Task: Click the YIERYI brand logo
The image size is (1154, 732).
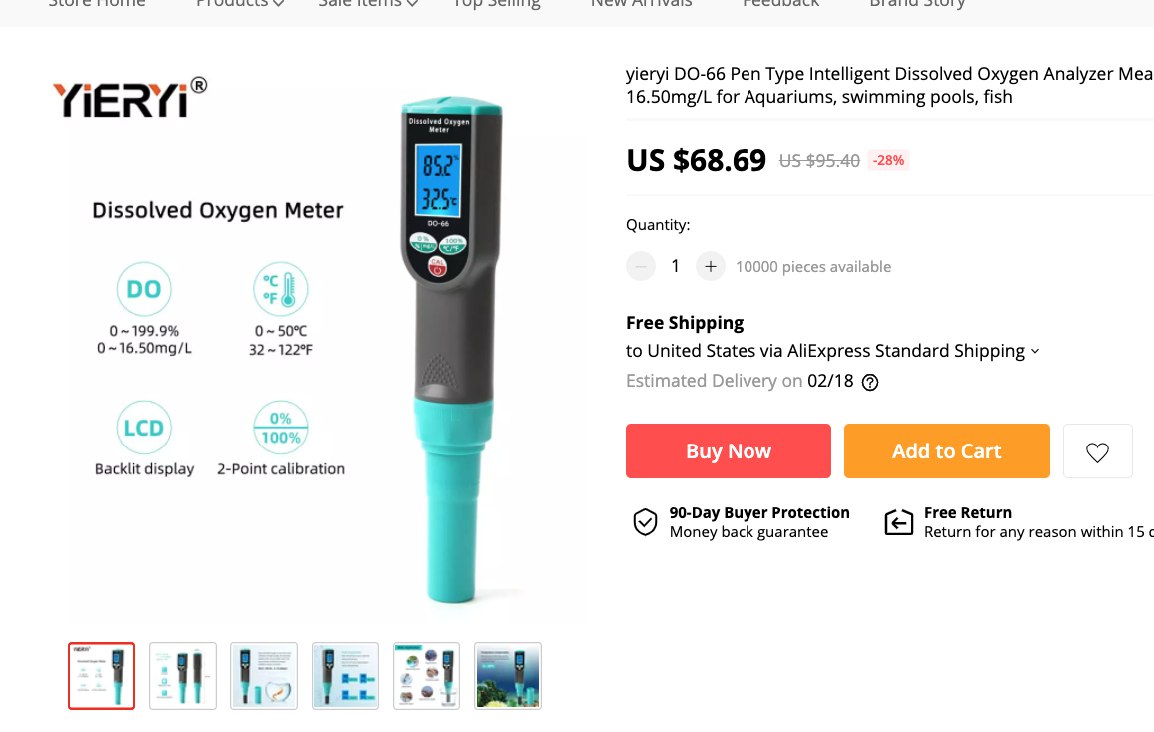Action: (130, 97)
